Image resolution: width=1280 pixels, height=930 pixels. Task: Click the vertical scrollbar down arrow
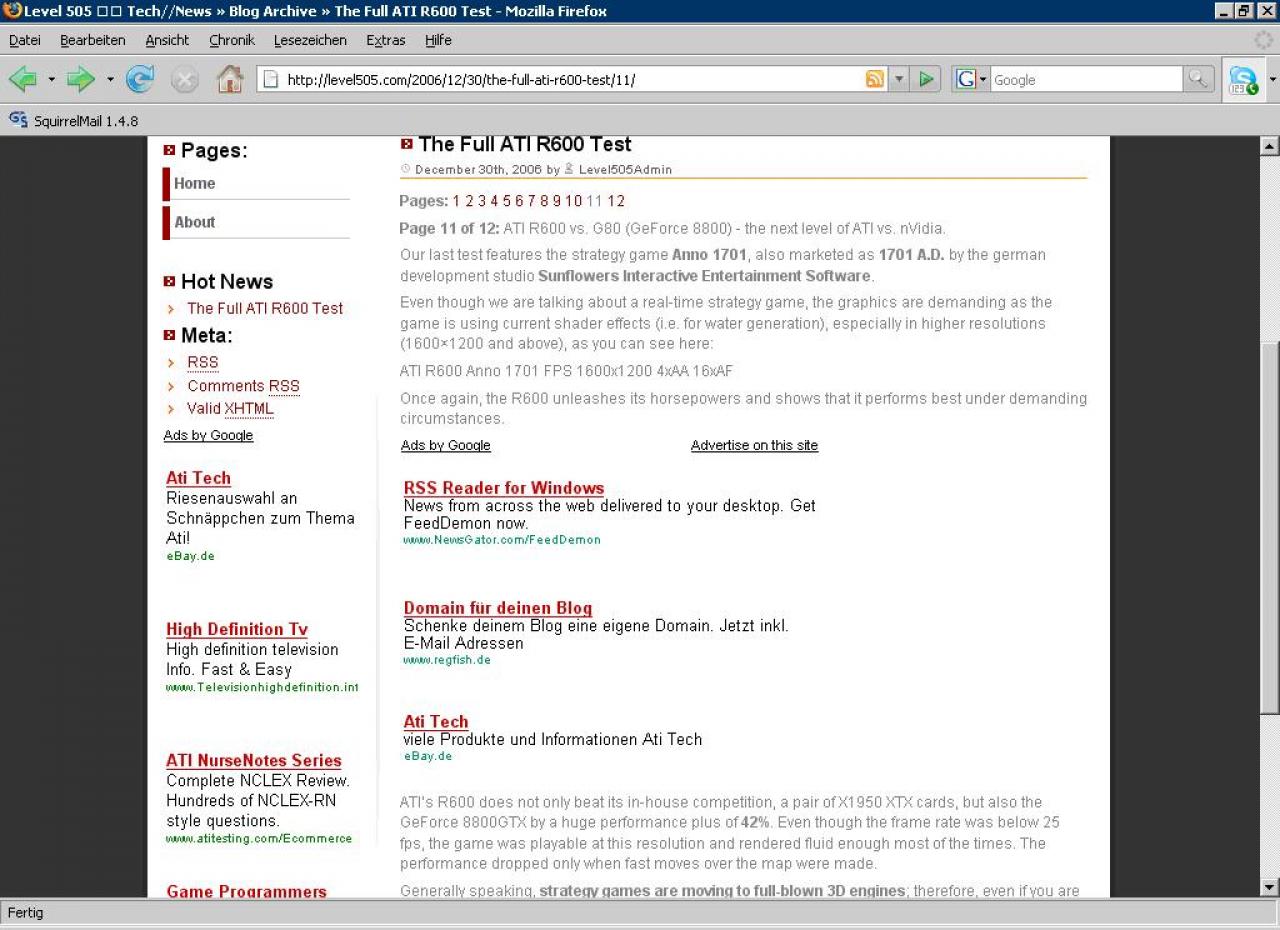click(1270, 887)
